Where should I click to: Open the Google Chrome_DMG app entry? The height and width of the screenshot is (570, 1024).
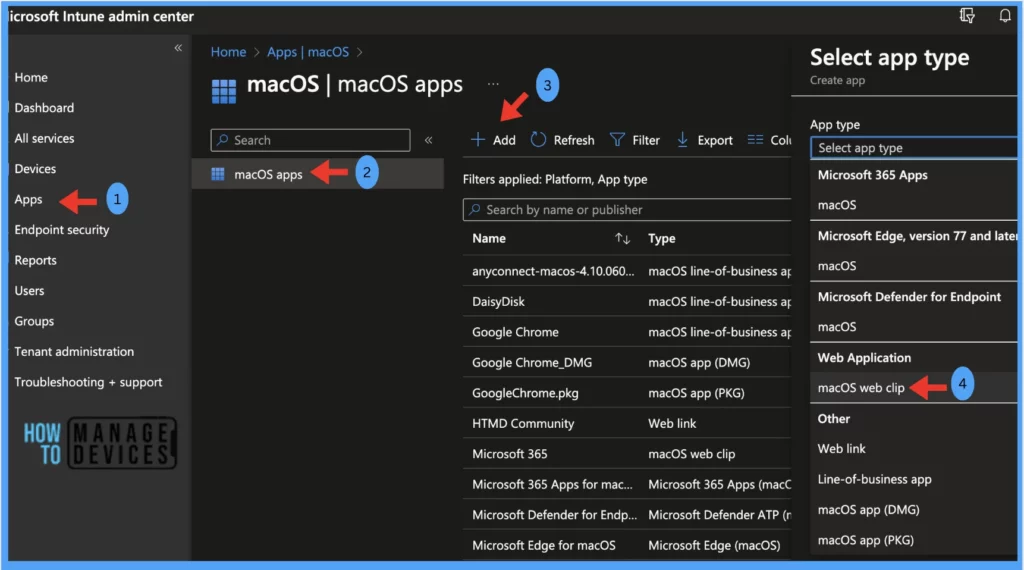(x=627, y=362)
